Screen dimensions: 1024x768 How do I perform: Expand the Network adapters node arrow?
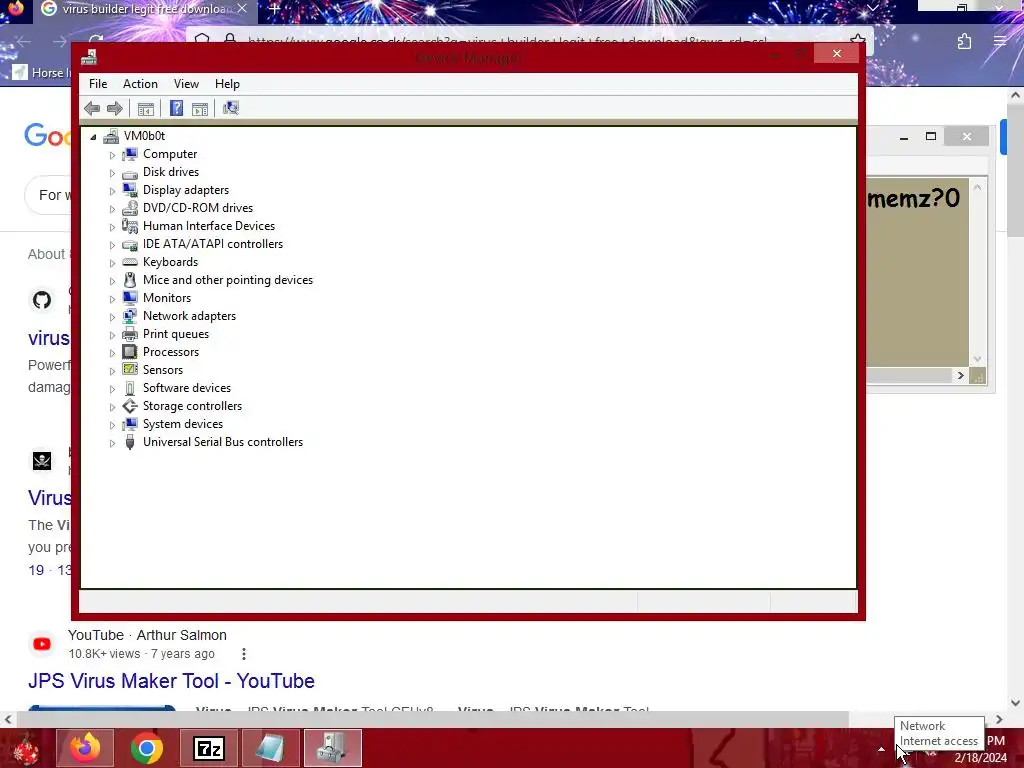click(x=112, y=317)
